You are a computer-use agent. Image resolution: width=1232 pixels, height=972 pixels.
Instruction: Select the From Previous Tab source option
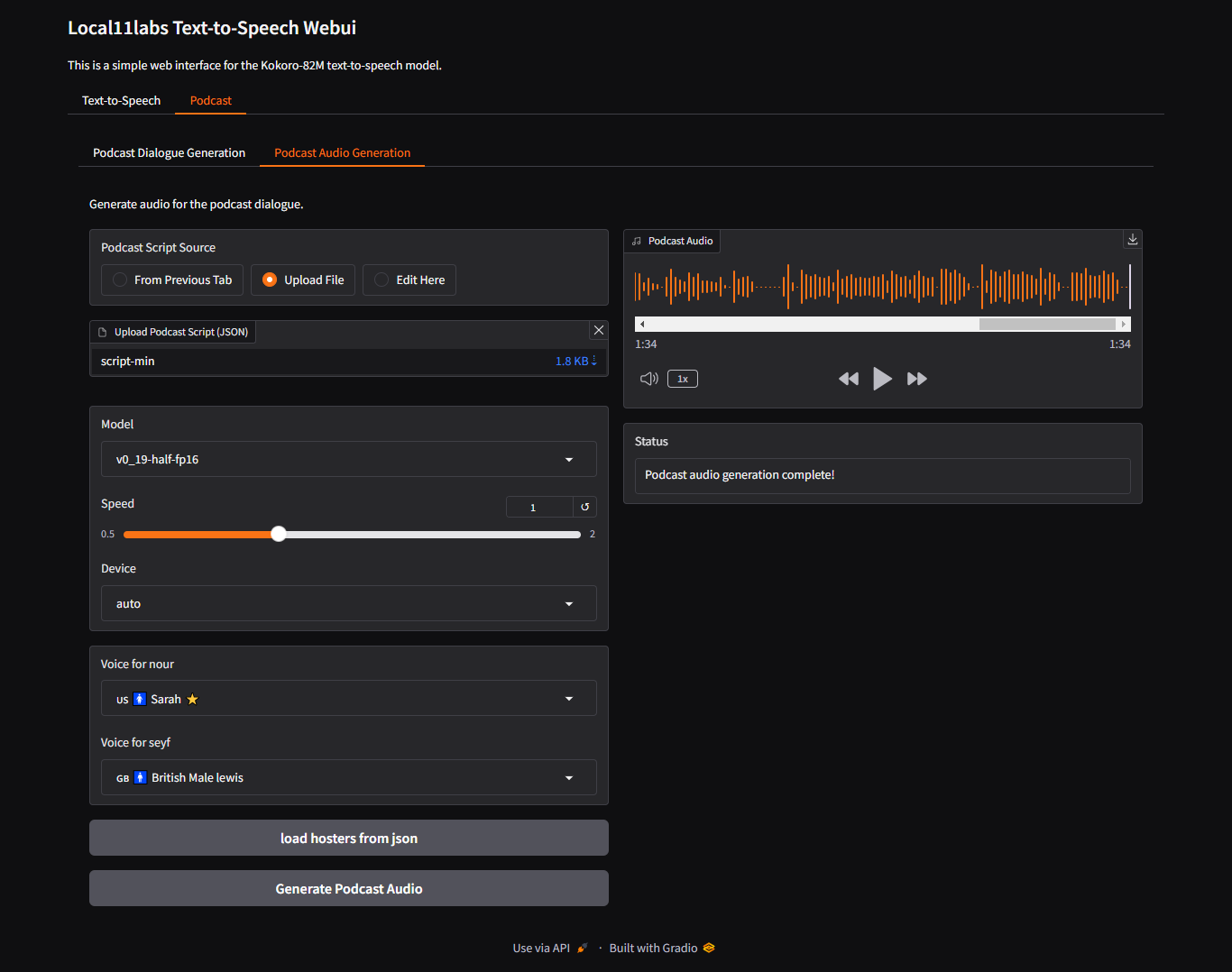[172, 280]
